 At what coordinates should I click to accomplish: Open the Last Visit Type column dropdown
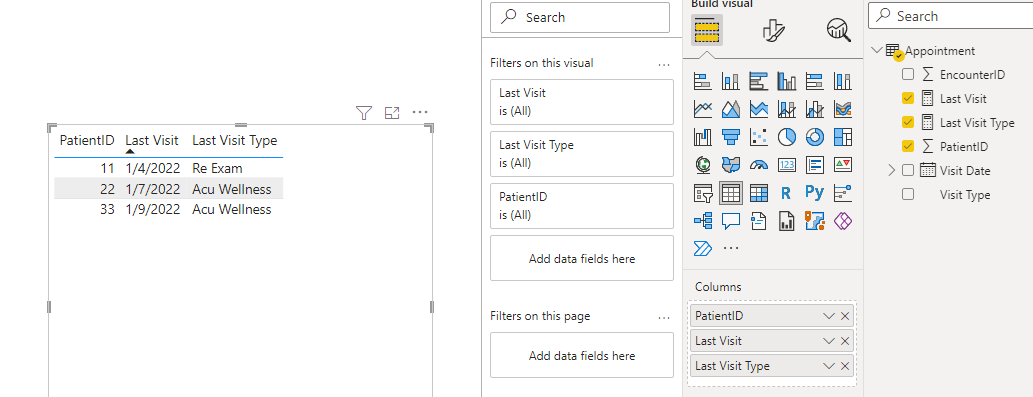coord(829,366)
